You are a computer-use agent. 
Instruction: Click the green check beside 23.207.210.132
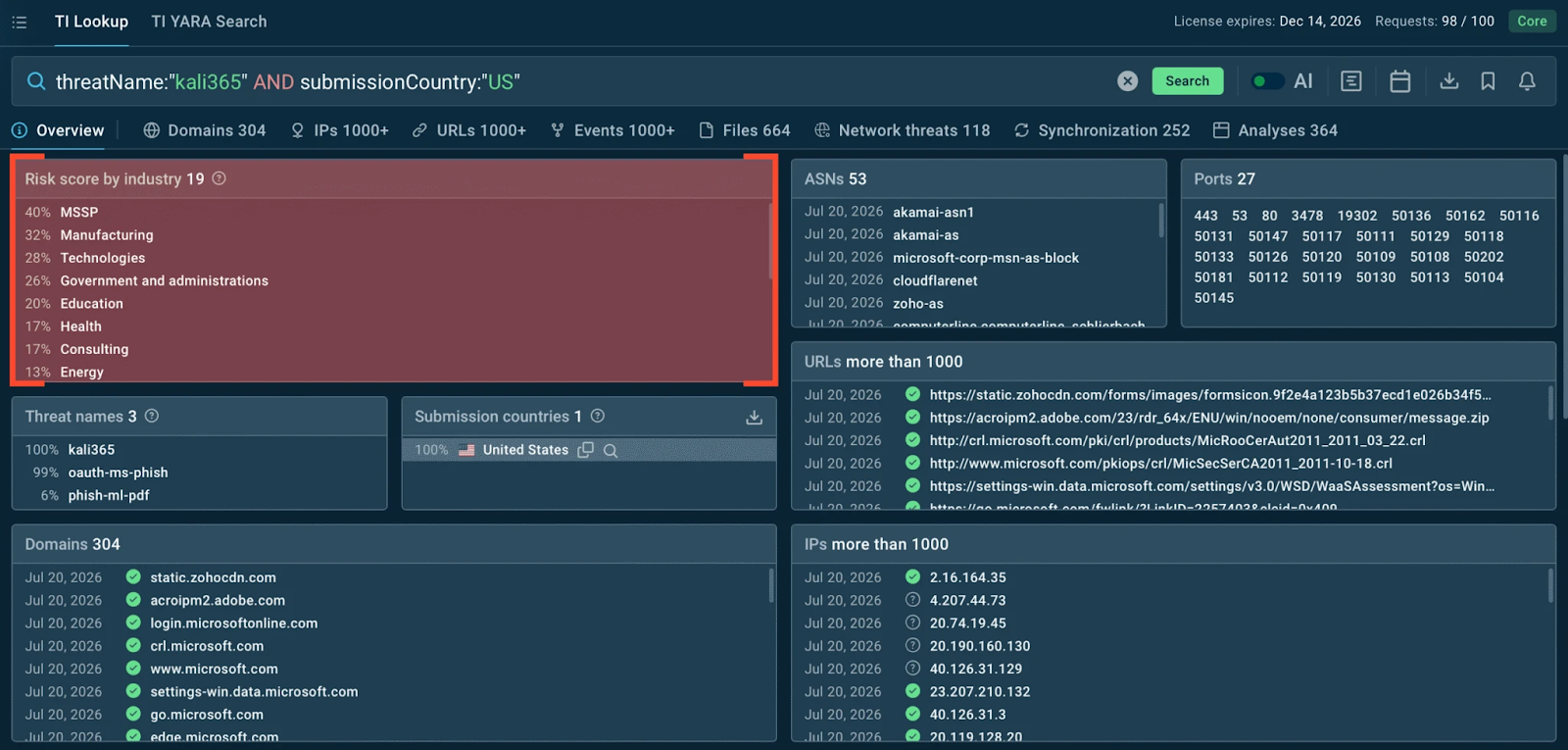(x=912, y=691)
